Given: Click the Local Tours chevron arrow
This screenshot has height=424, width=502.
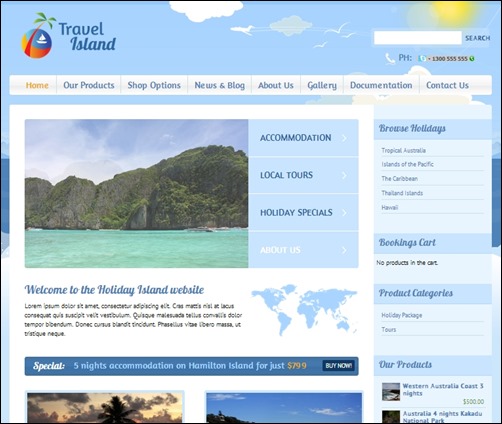Looking at the screenshot, I should click(344, 175).
